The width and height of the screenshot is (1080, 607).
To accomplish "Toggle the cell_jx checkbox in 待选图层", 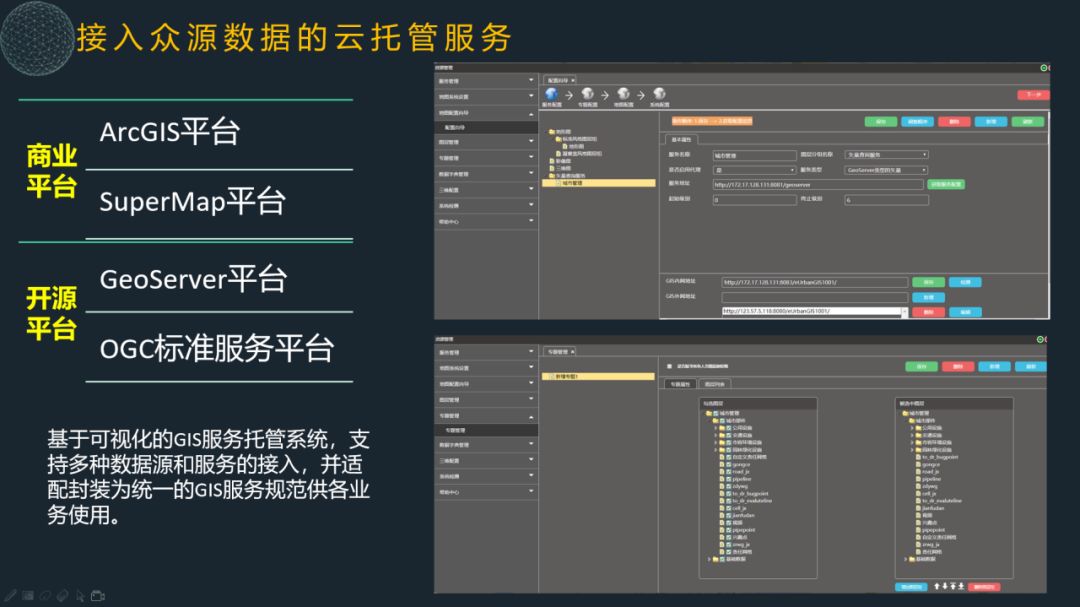I will pyautogui.click(x=729, y=508).
